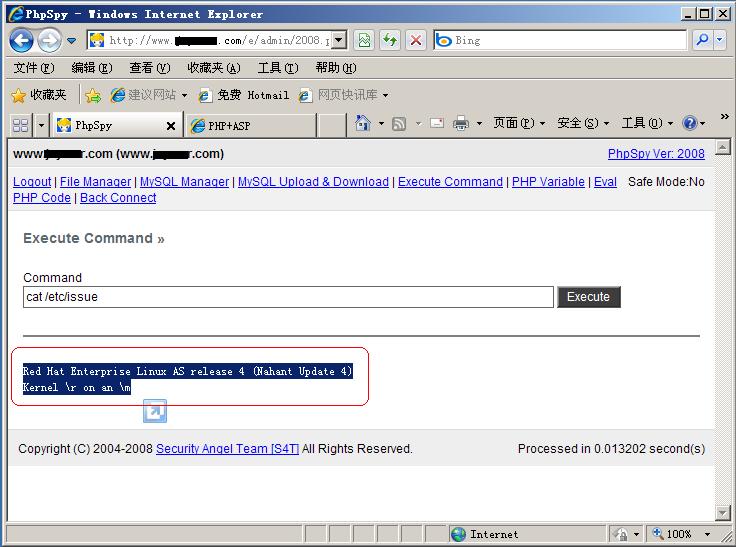The image size is (736, 547).
Task: Open the PhpSpy Ver: 2008 link
Action: [656, 154]
